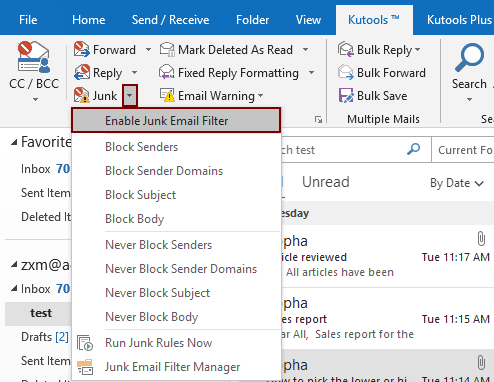Viewport: 494px width, 382px height.
Task: Click the Bulk Forward icon
Action: [x=346, y=72]
